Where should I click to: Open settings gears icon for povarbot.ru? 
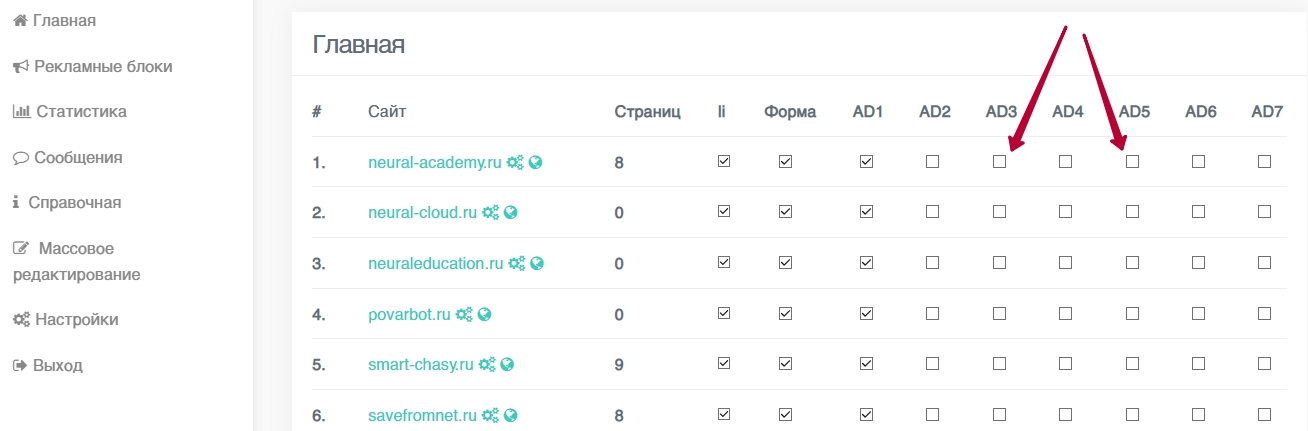coord(464,314)
